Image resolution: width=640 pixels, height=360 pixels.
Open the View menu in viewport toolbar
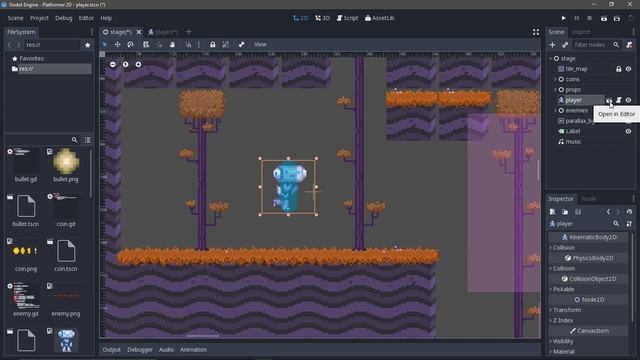pos(260,44)
